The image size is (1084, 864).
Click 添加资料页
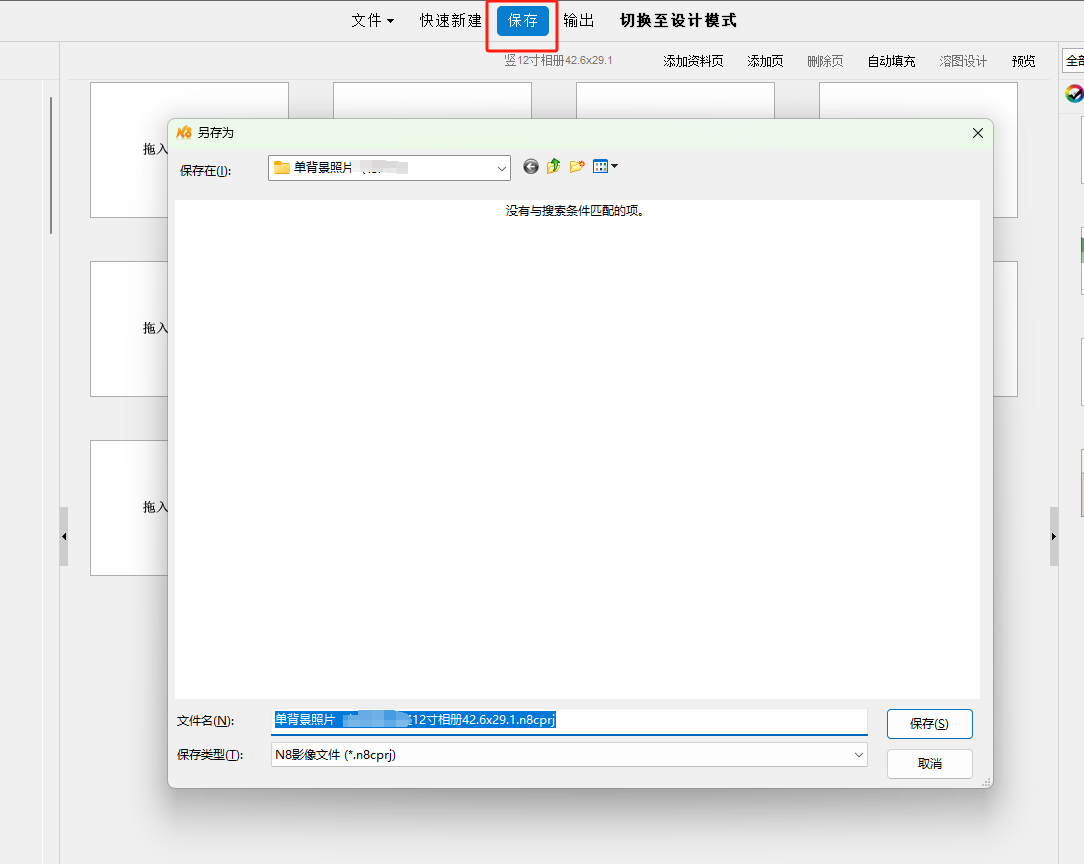pos(693,61)
